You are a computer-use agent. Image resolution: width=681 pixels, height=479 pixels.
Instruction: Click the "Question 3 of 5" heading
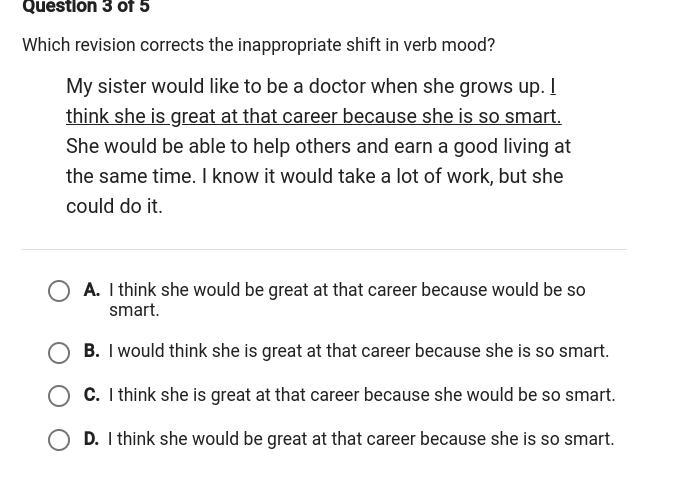pyautogui.click(x=86, y=7)
